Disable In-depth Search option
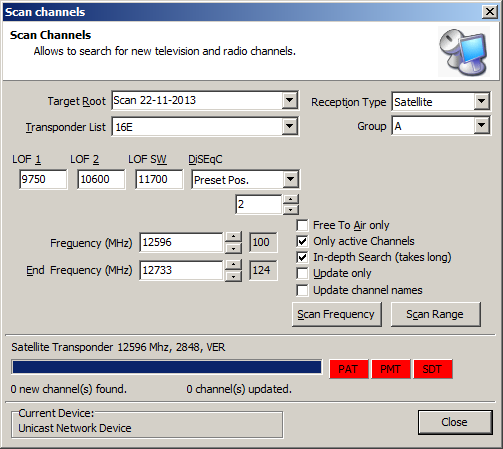Screen dimensions: 503x449 pyautogui.click(x=302, y=257)
